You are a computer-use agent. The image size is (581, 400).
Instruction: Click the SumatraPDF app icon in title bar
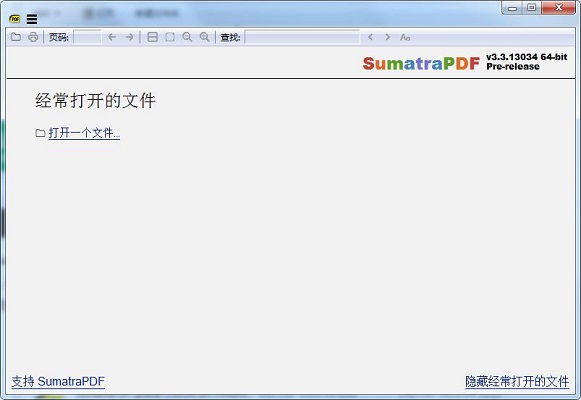coord(15,19)
